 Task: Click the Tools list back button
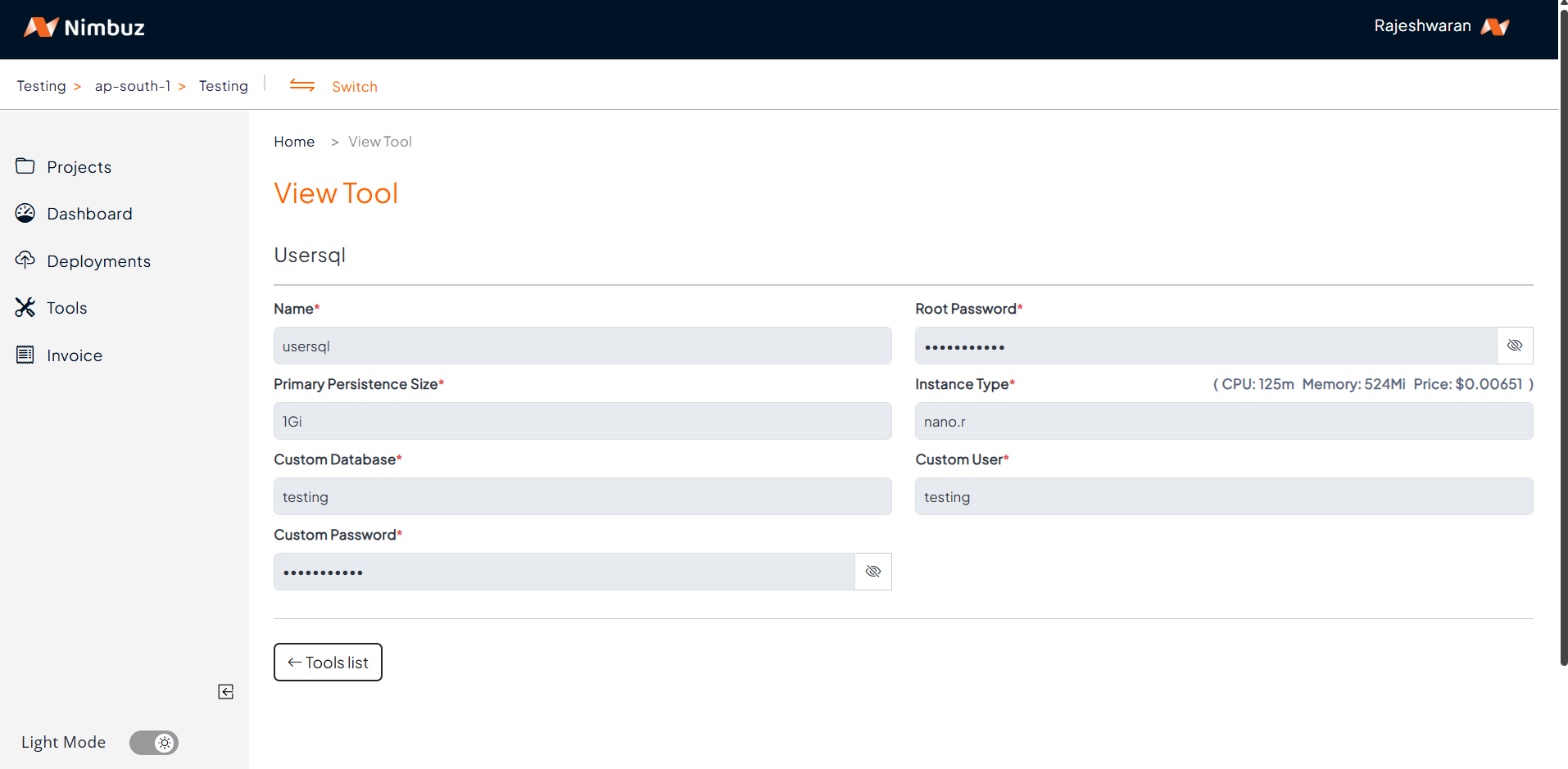pyautogui.click(x=328, y=663)
